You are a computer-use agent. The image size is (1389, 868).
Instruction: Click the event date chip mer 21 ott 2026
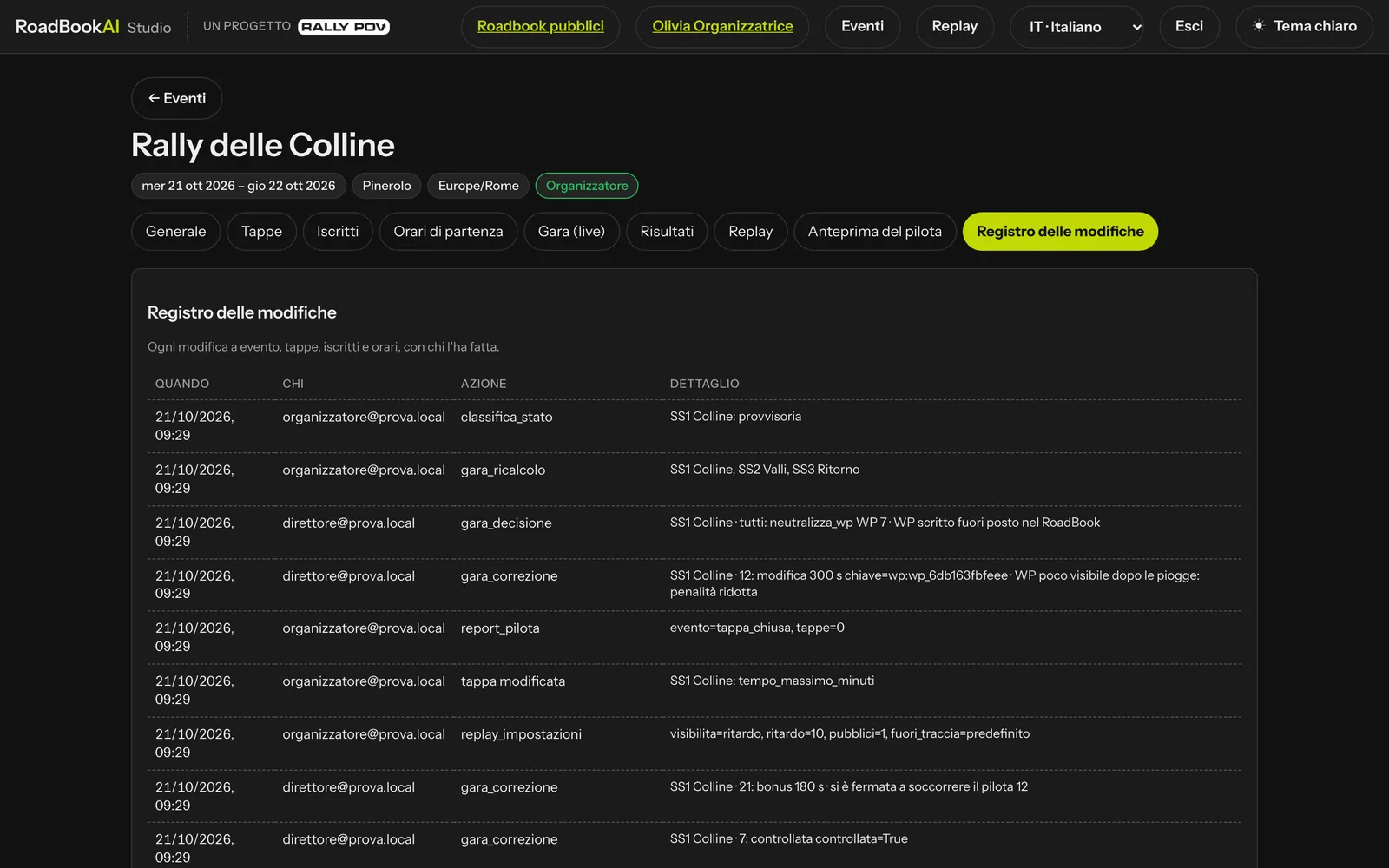[x=239, y=186]
